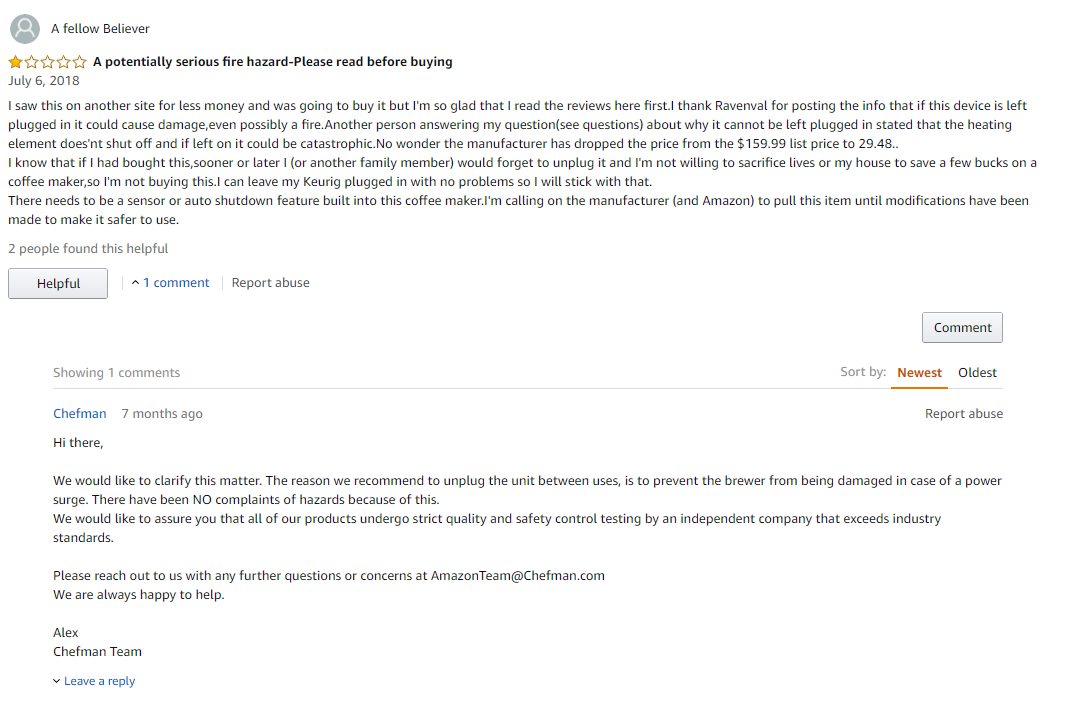Sort comments by Newest
The image size is (1067, 711).
(x=919, y=373)
